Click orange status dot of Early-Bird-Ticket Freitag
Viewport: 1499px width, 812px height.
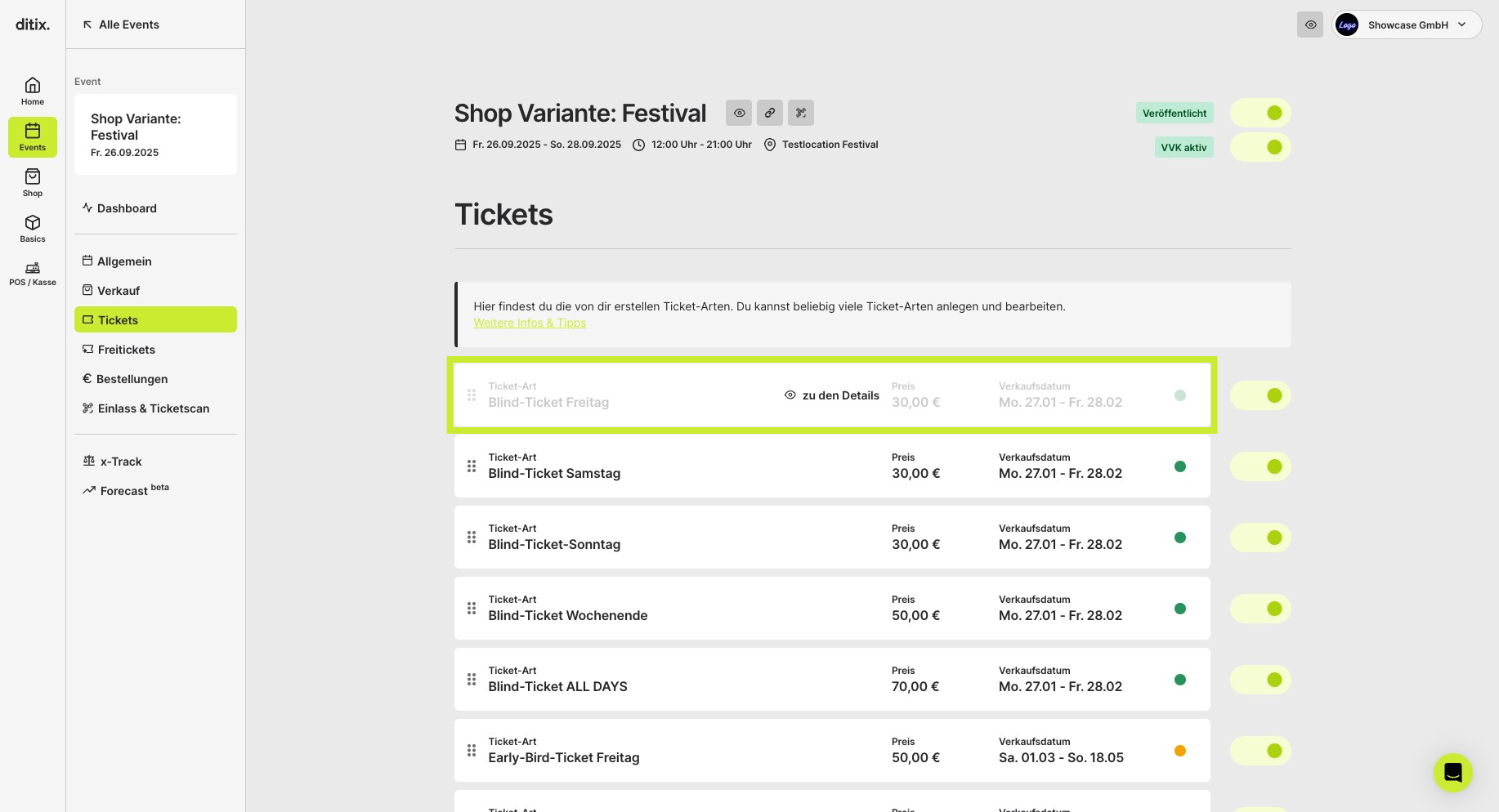[x=1180, y=751]
